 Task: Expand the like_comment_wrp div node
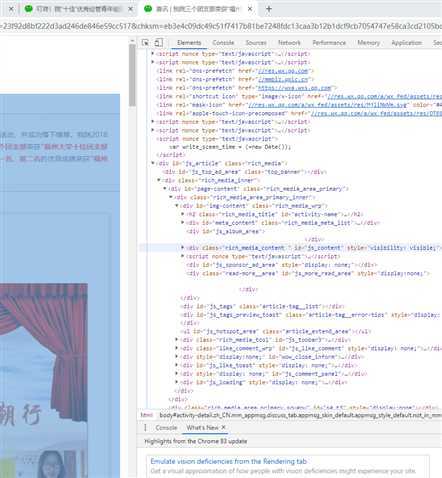click(x=177, y=348)
